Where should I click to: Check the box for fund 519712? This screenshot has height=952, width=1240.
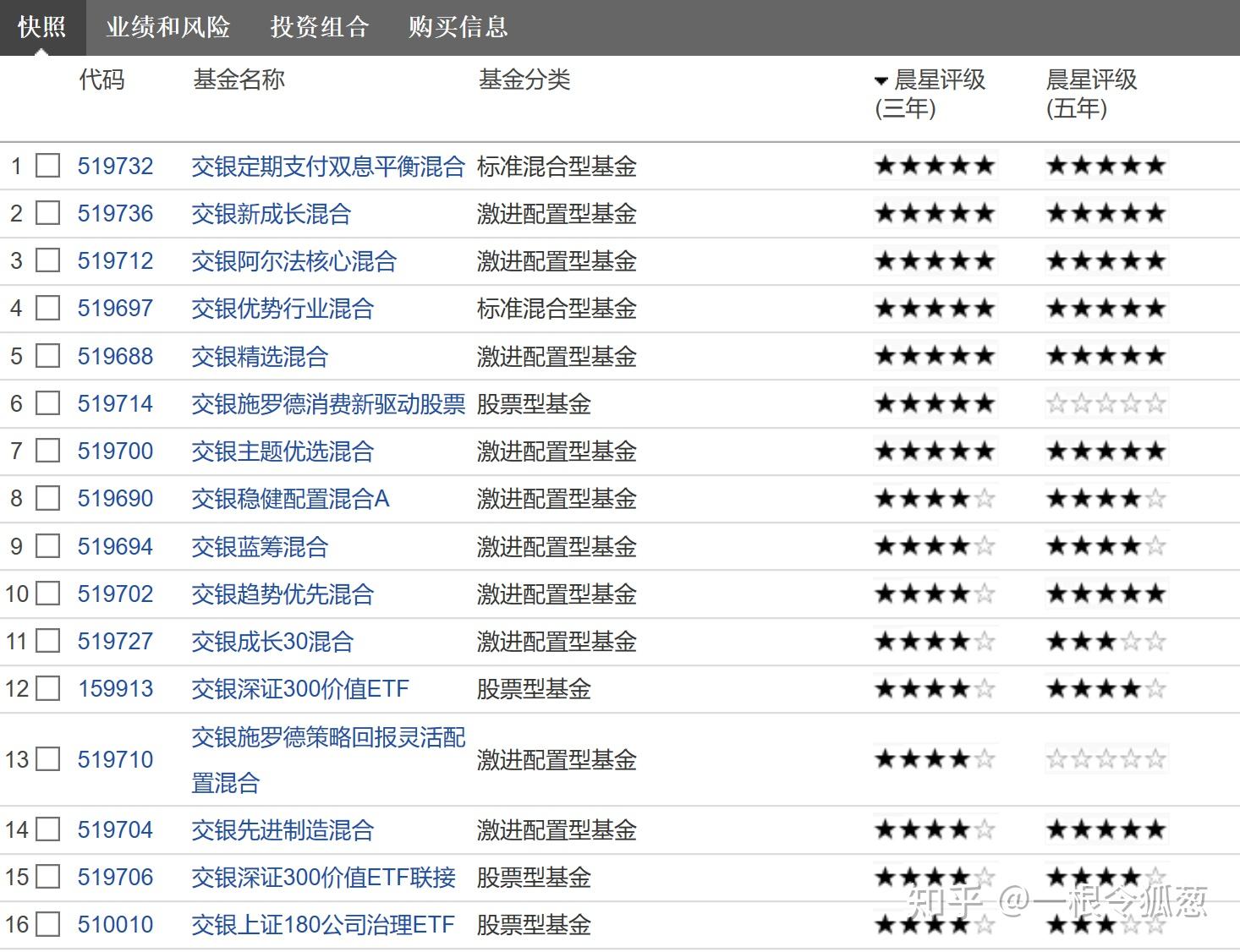coord(47,260)
